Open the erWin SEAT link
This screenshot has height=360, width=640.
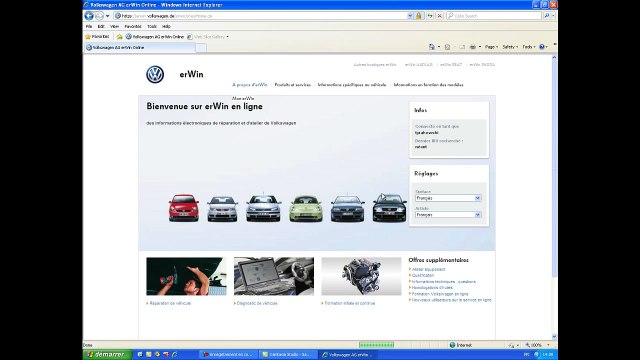[451, 64]
